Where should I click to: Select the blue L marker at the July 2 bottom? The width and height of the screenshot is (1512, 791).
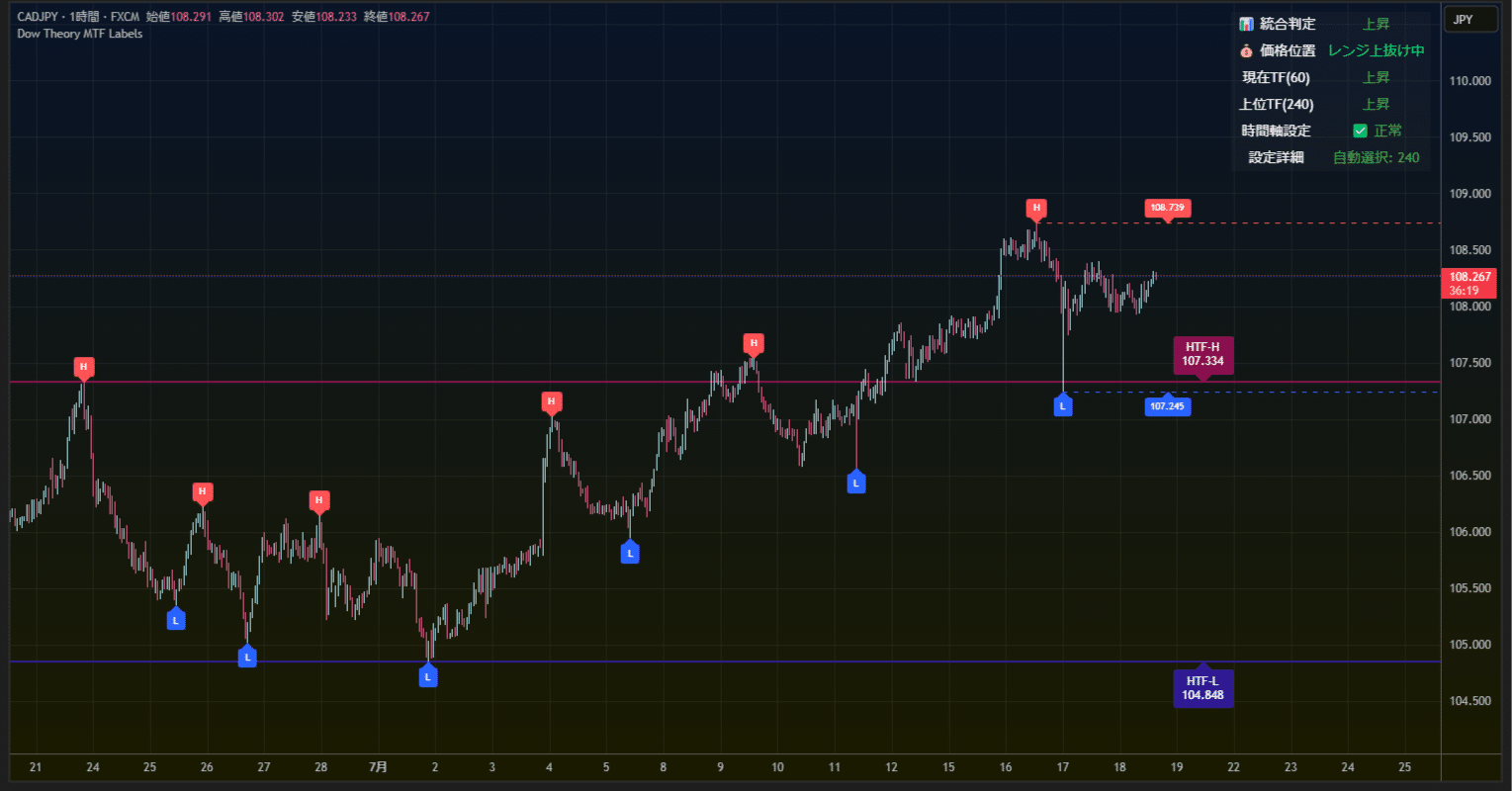[x=428, y=675]
